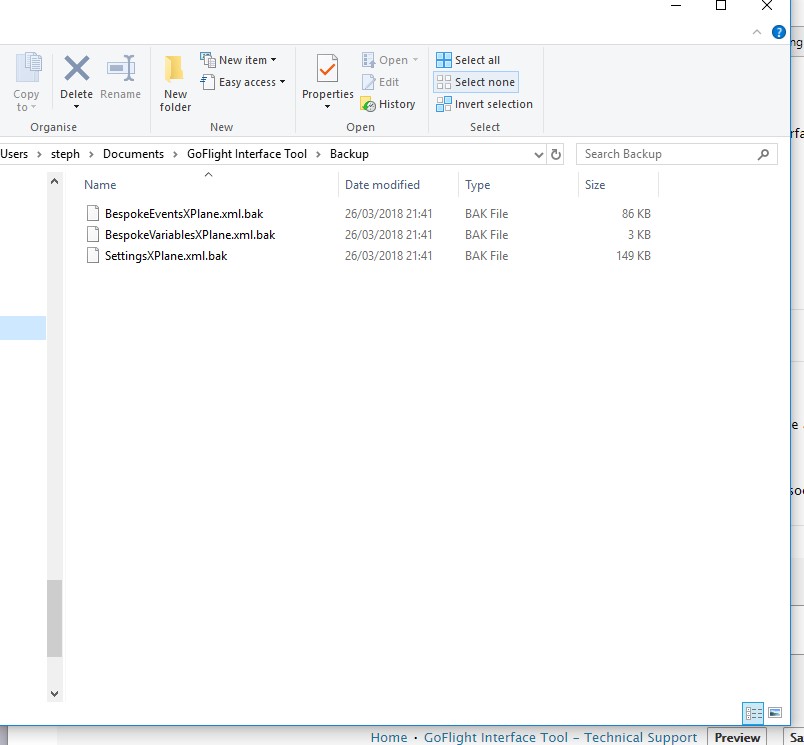This screenshot has height=745, width=804.
Task: Navigate to Documents in breadcrumb path
Action: tap(133, 154)
